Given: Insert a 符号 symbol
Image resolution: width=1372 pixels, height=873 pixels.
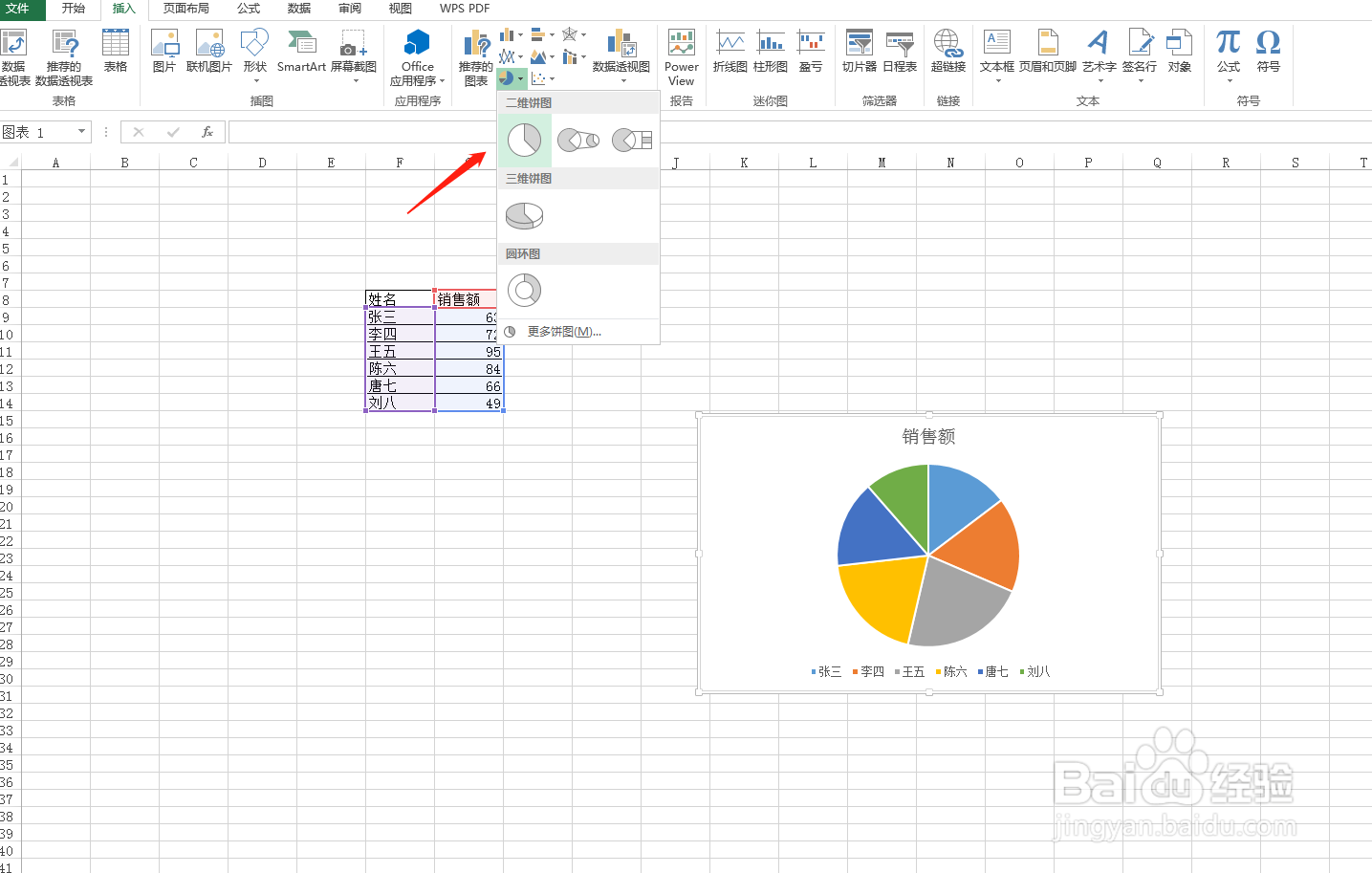Looking at the screenshot, I should tap(1269, 51).
